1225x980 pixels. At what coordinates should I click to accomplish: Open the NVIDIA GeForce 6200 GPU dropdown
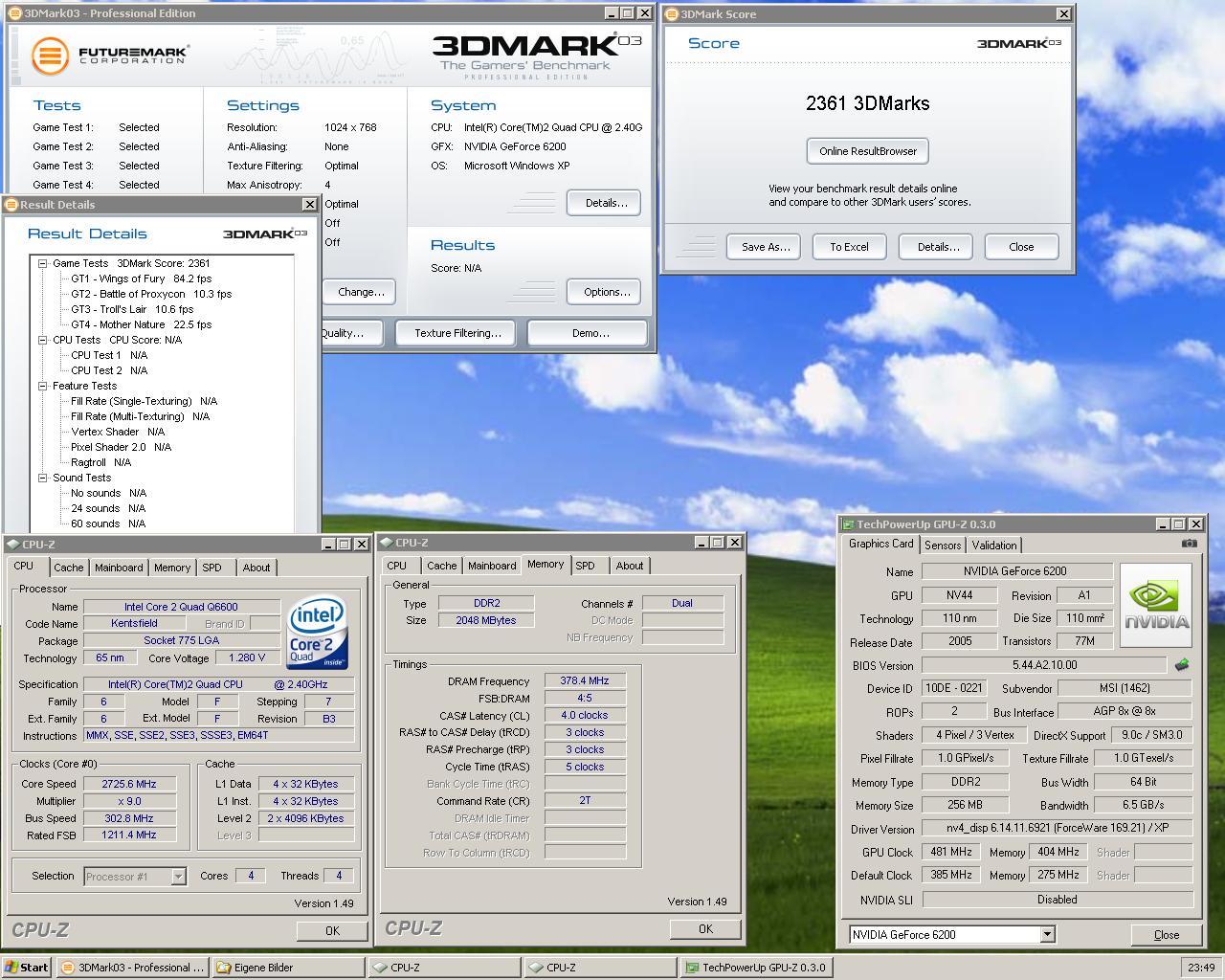(1047, 934)
